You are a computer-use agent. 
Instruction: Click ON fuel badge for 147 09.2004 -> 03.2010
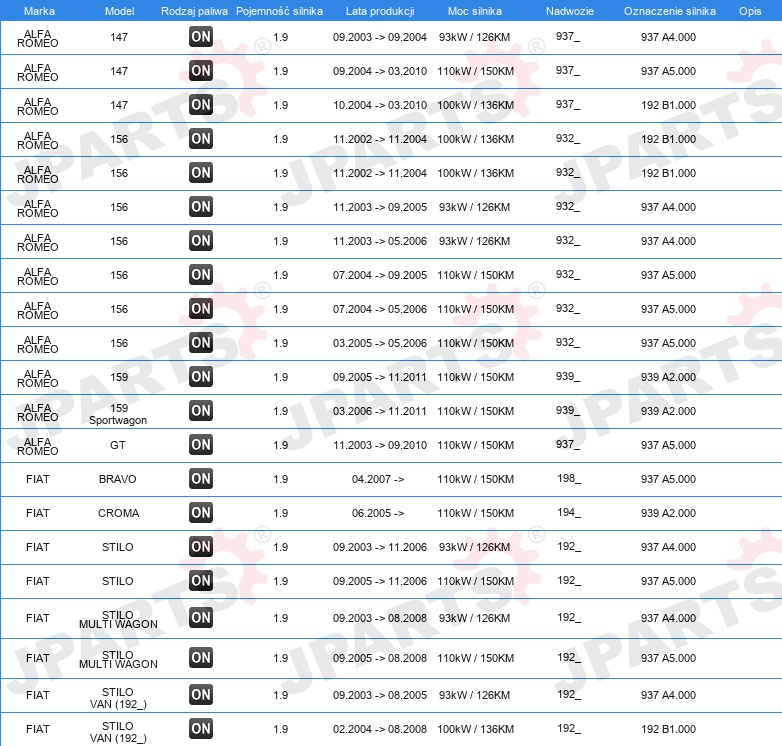[201, 71]
